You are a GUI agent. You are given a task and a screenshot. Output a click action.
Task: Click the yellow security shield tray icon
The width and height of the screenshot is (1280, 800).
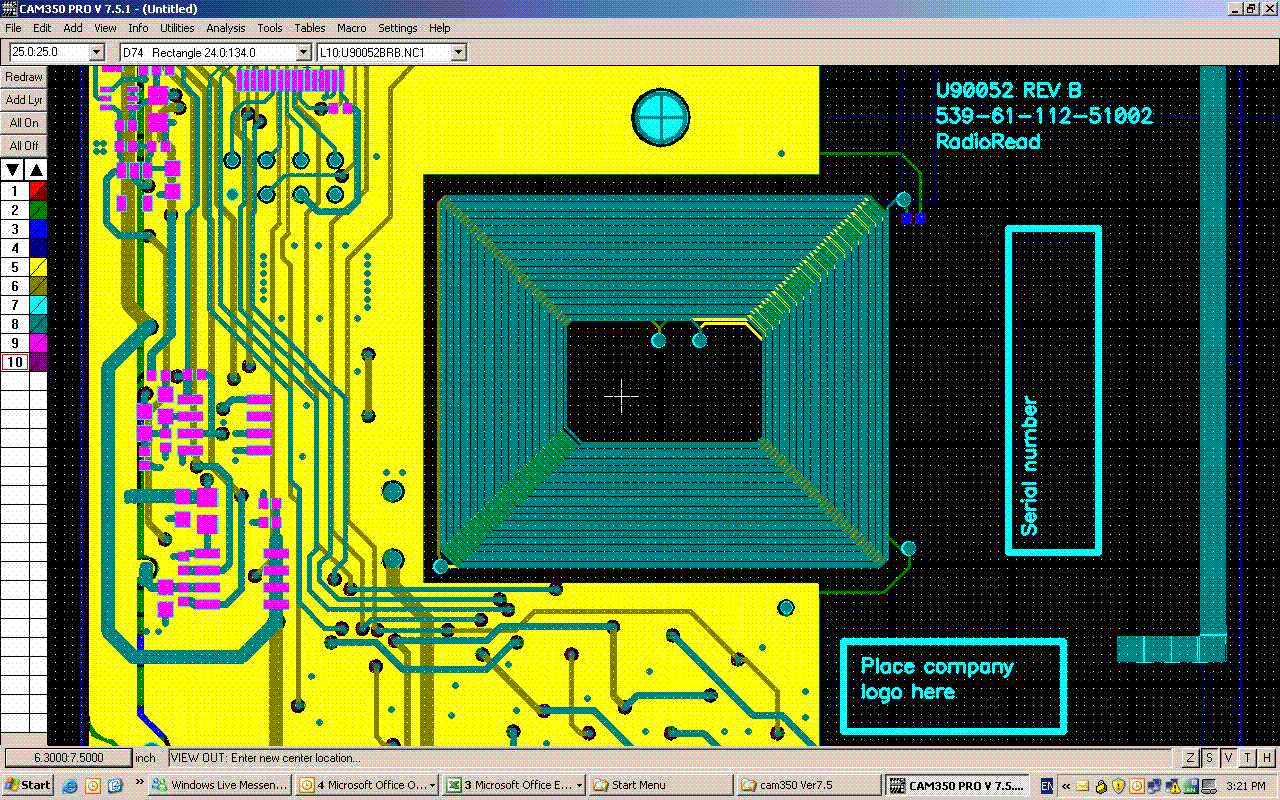click(1119, 785)
